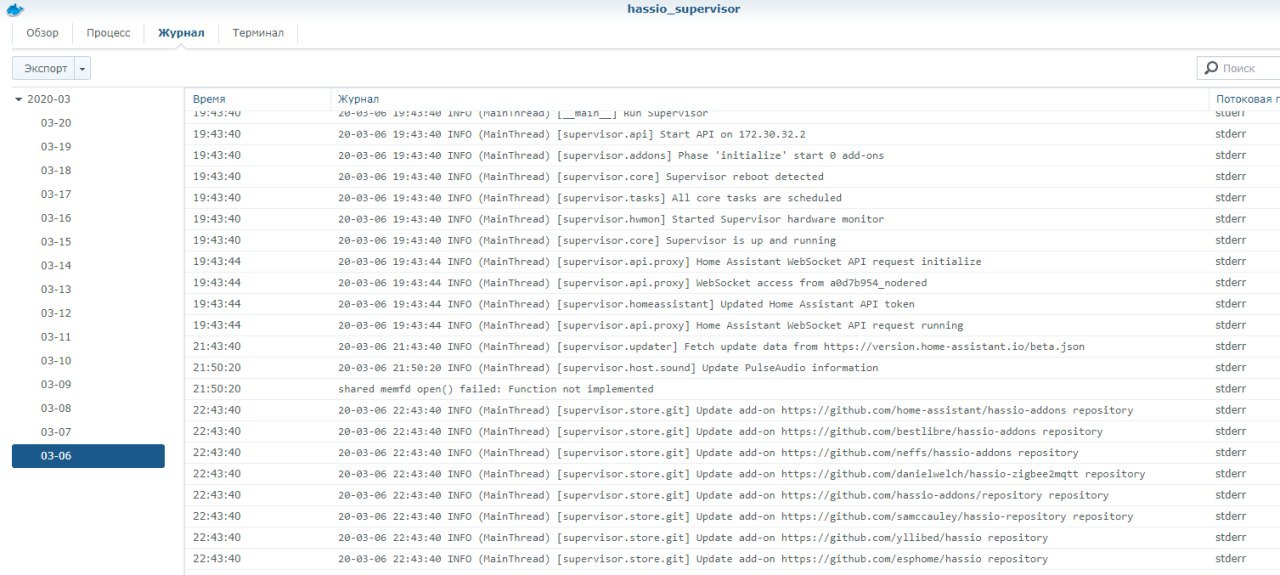Select the 'Phase initialize start 0 add-ons' row

coord(732,155)
